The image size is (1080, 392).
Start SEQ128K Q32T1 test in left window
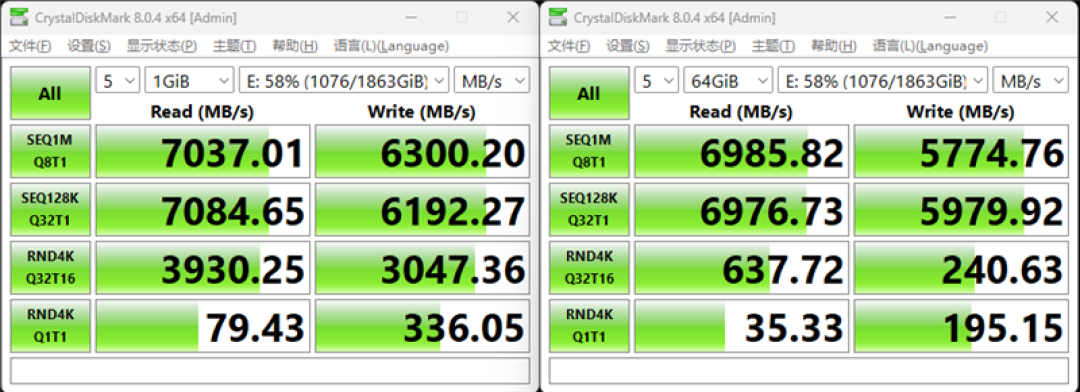coord(50,209)
